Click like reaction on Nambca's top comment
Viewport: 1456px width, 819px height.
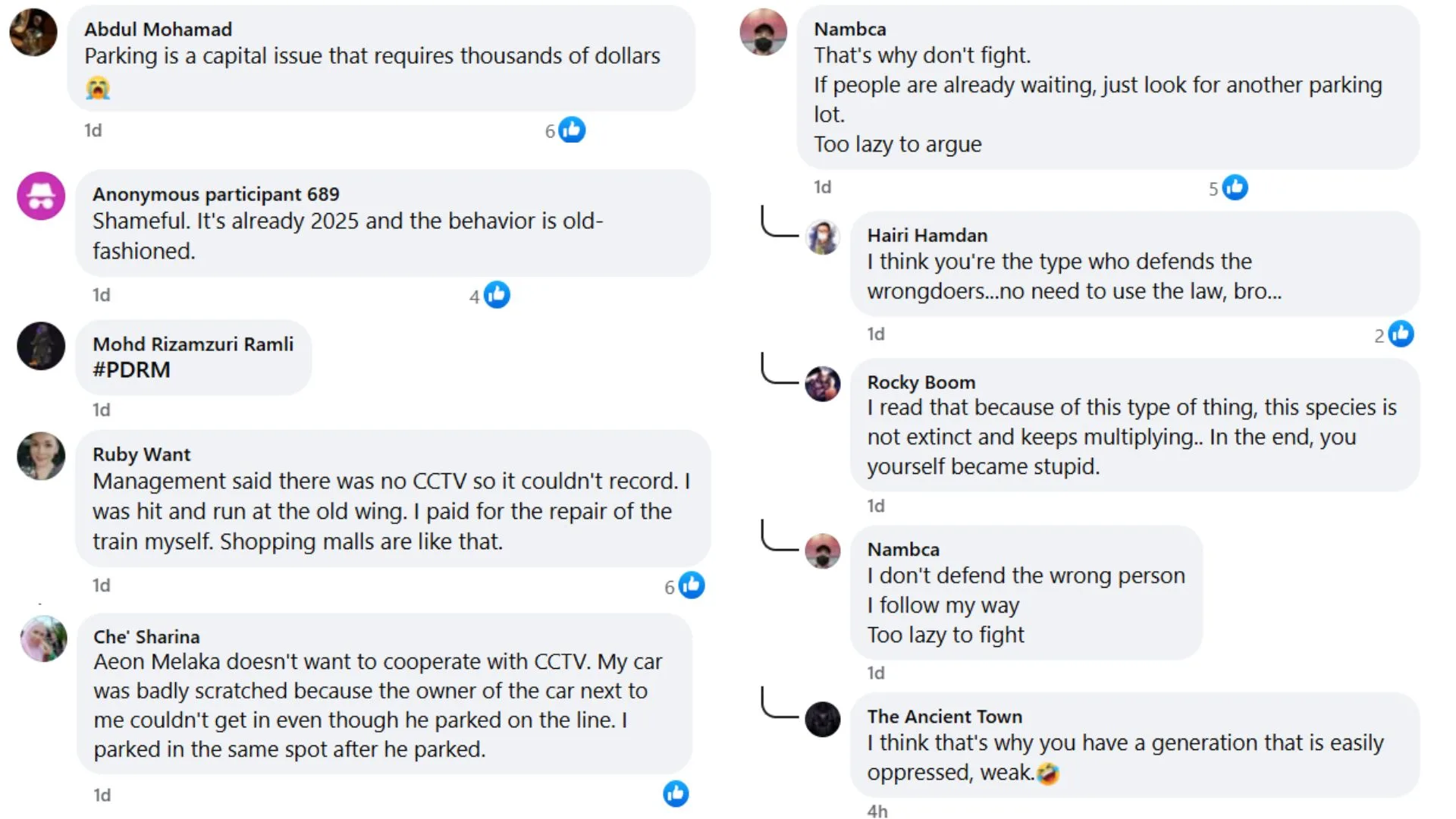click(x=1235, y=187)
